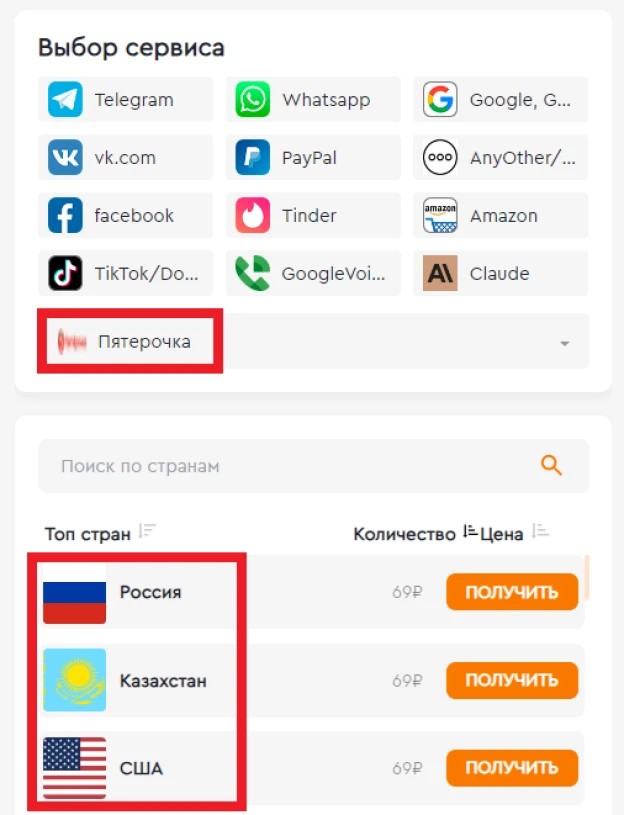Click ПОЛУЧИТЬ for Казахстан
This screenshot has width=624, height=815.
[x=512, y=680]
